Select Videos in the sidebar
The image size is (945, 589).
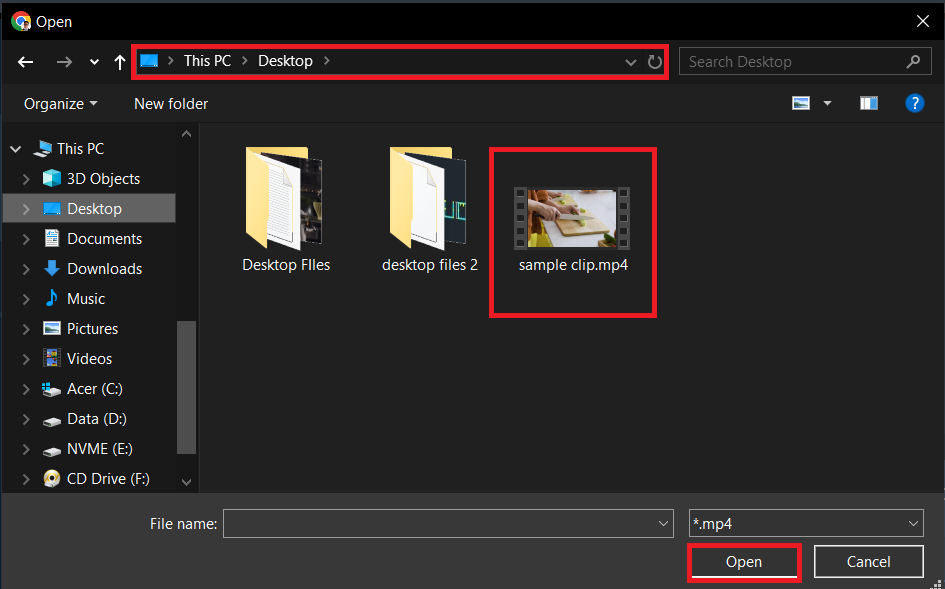[x=88, y=358]
